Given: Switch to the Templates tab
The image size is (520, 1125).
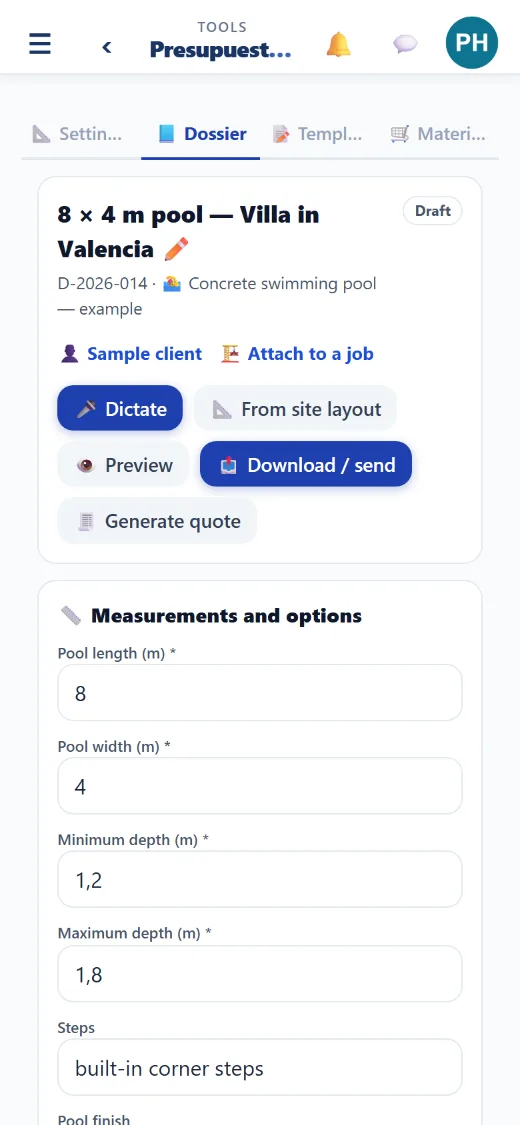Looking at the screenshot, I should (x=318, y=133).
